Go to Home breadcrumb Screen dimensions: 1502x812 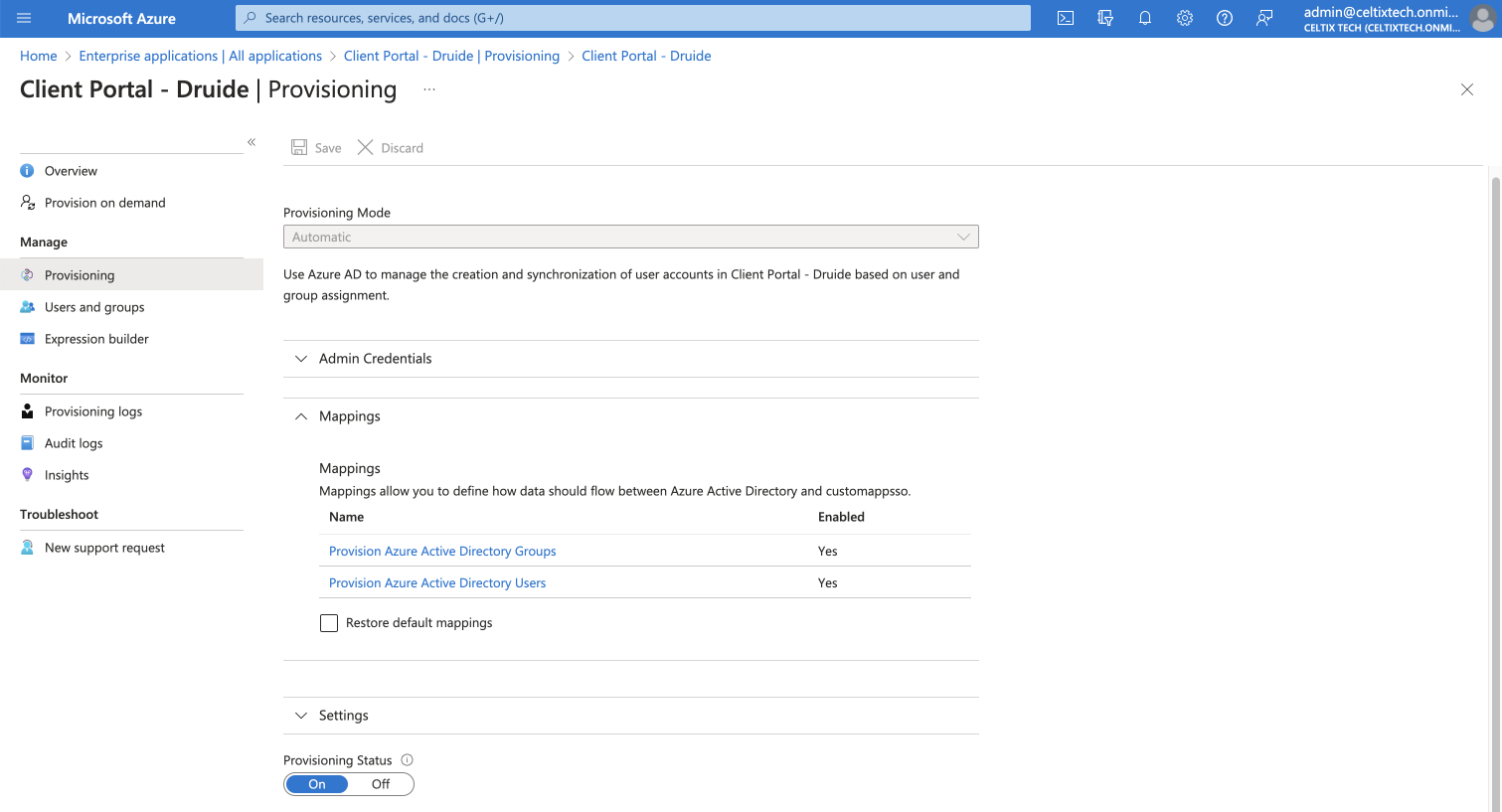[39, 56]
